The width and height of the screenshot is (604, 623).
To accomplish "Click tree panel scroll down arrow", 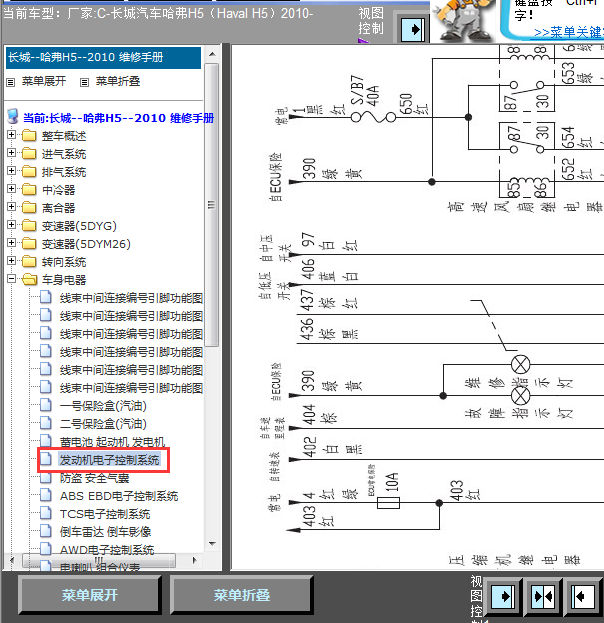I will (212, 544).
